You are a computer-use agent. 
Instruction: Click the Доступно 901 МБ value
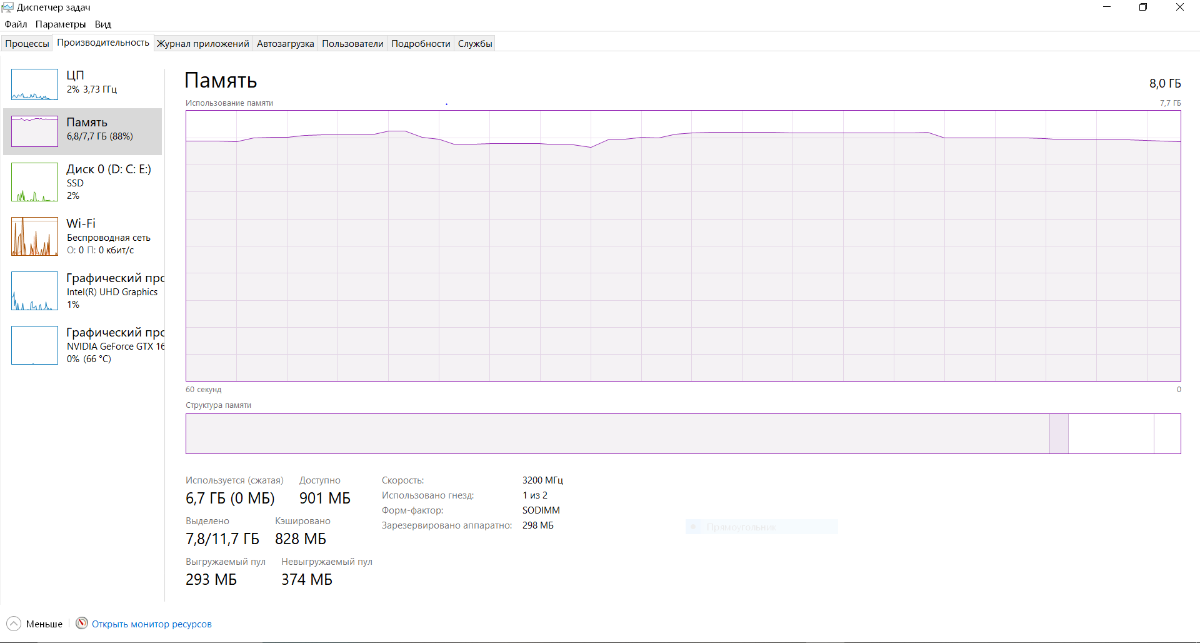[325, 498]
